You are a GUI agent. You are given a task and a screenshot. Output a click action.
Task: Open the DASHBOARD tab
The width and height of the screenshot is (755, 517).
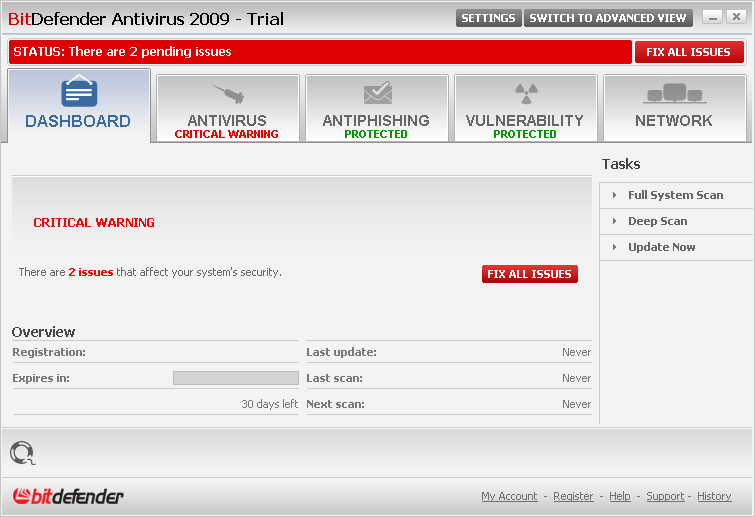(x=79, y=105)
